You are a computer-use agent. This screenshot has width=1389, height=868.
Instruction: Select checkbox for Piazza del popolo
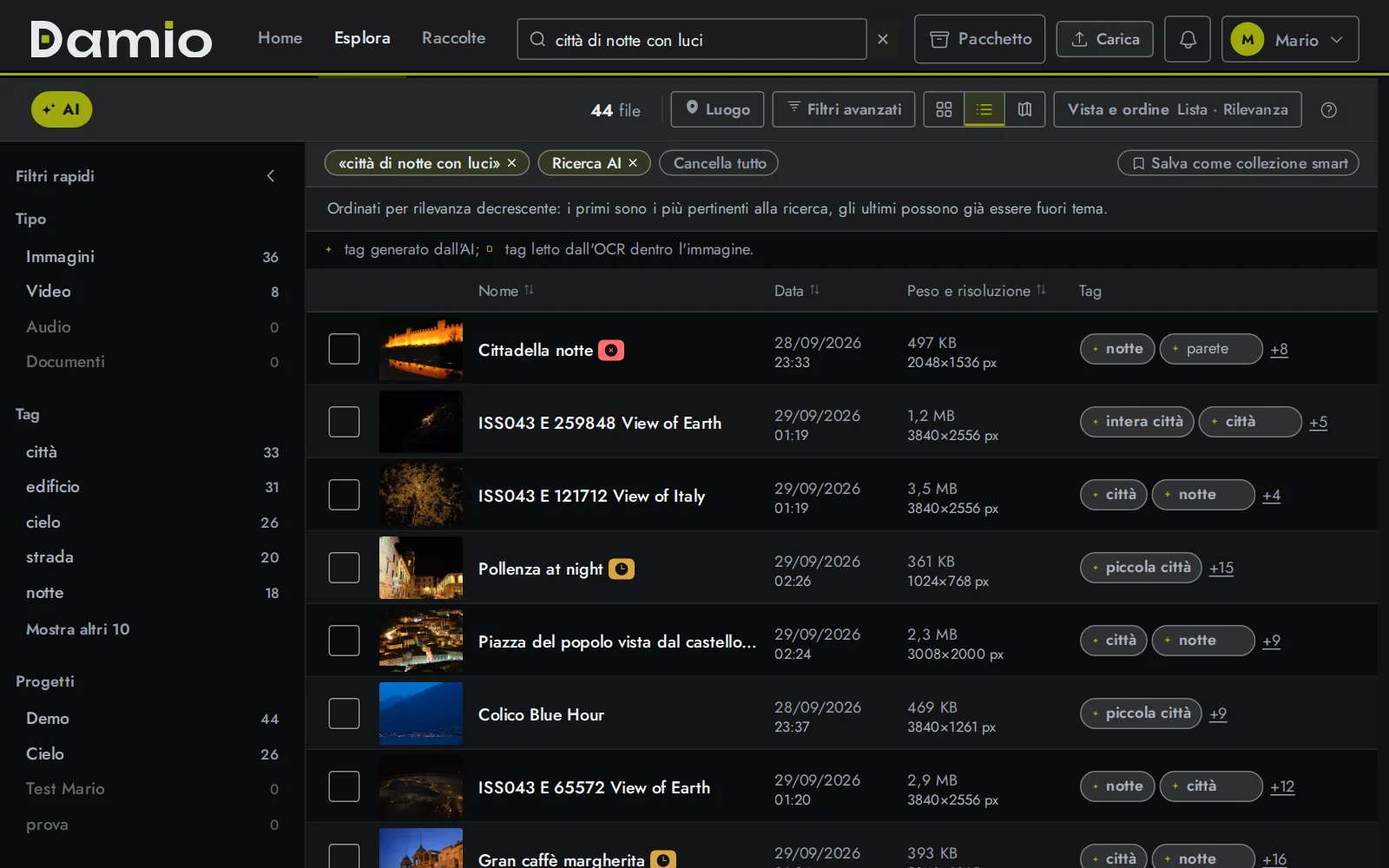pyautogui.click(x=344, y=641)
